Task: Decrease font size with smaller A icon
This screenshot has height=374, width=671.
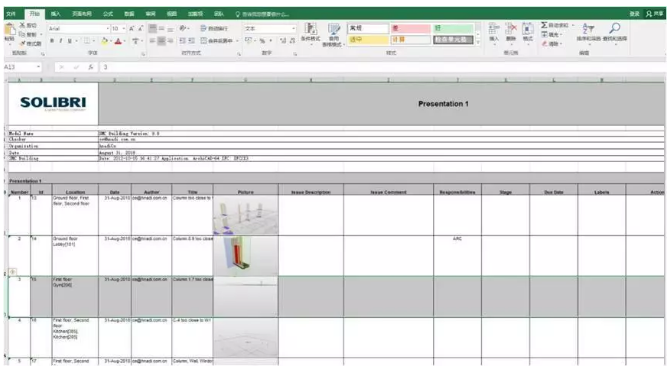Action: click(x=140, y=29)
